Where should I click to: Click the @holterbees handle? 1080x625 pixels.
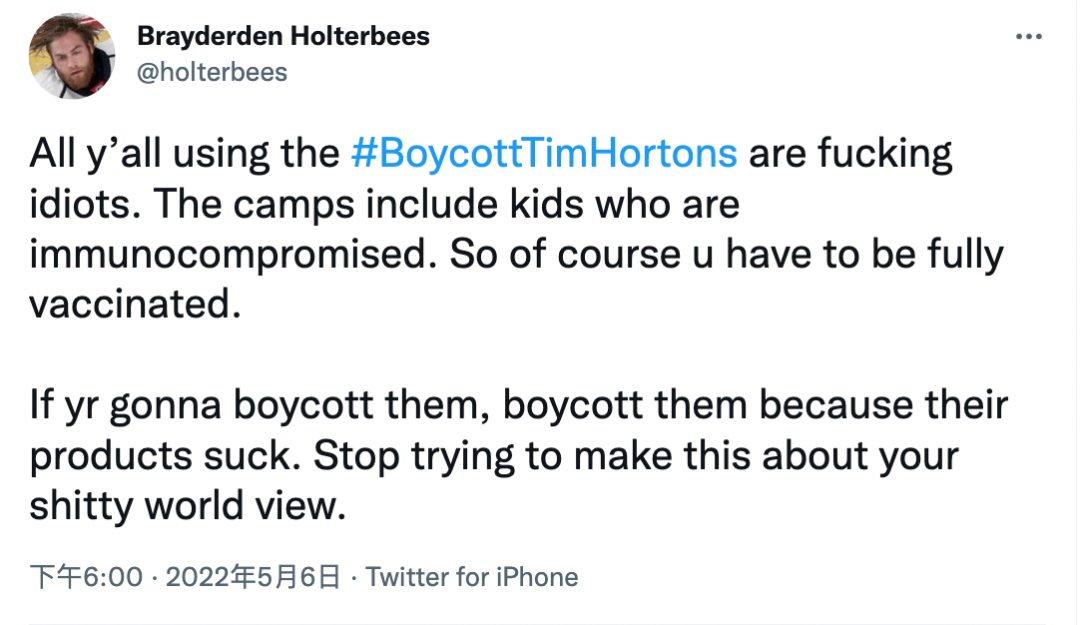coord(212,72)
